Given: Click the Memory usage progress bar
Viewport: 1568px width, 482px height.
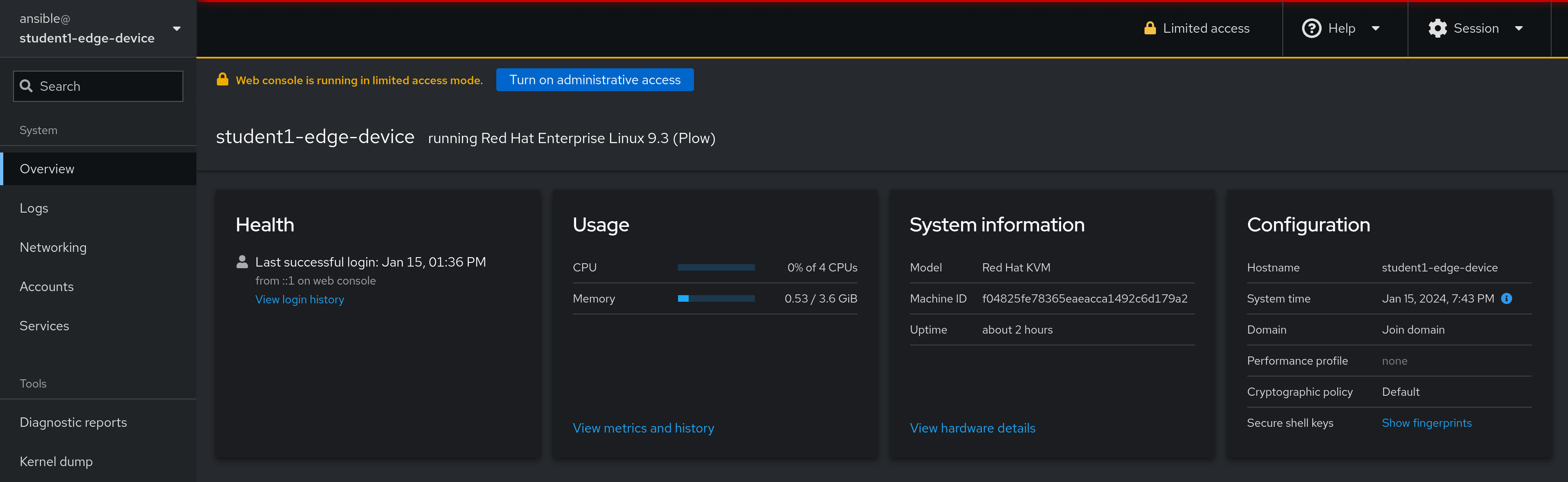Looking at the screenshot, I should [x=716, y=298].
